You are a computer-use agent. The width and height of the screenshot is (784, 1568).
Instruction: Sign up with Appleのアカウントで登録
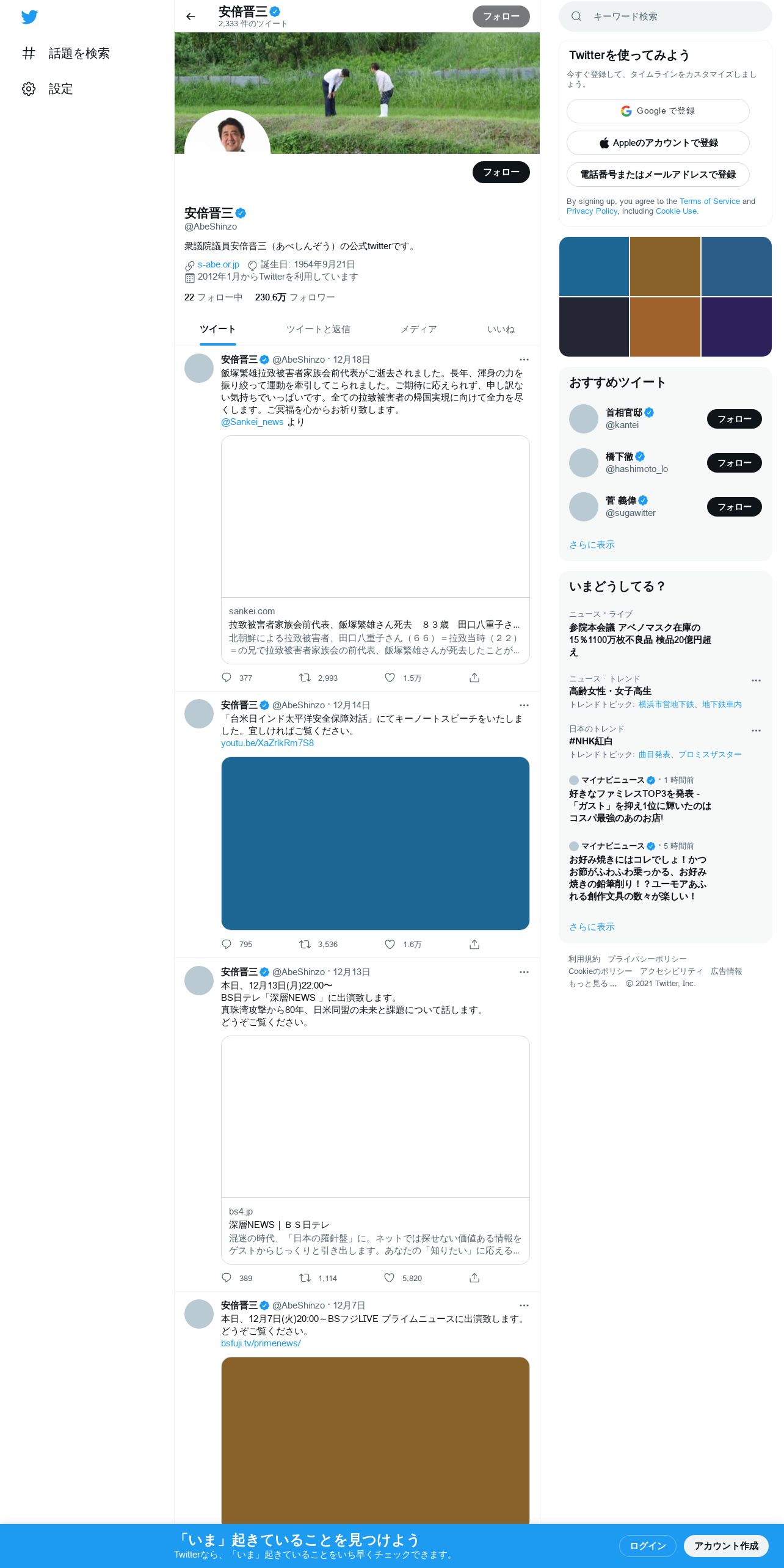click(658, 143)
